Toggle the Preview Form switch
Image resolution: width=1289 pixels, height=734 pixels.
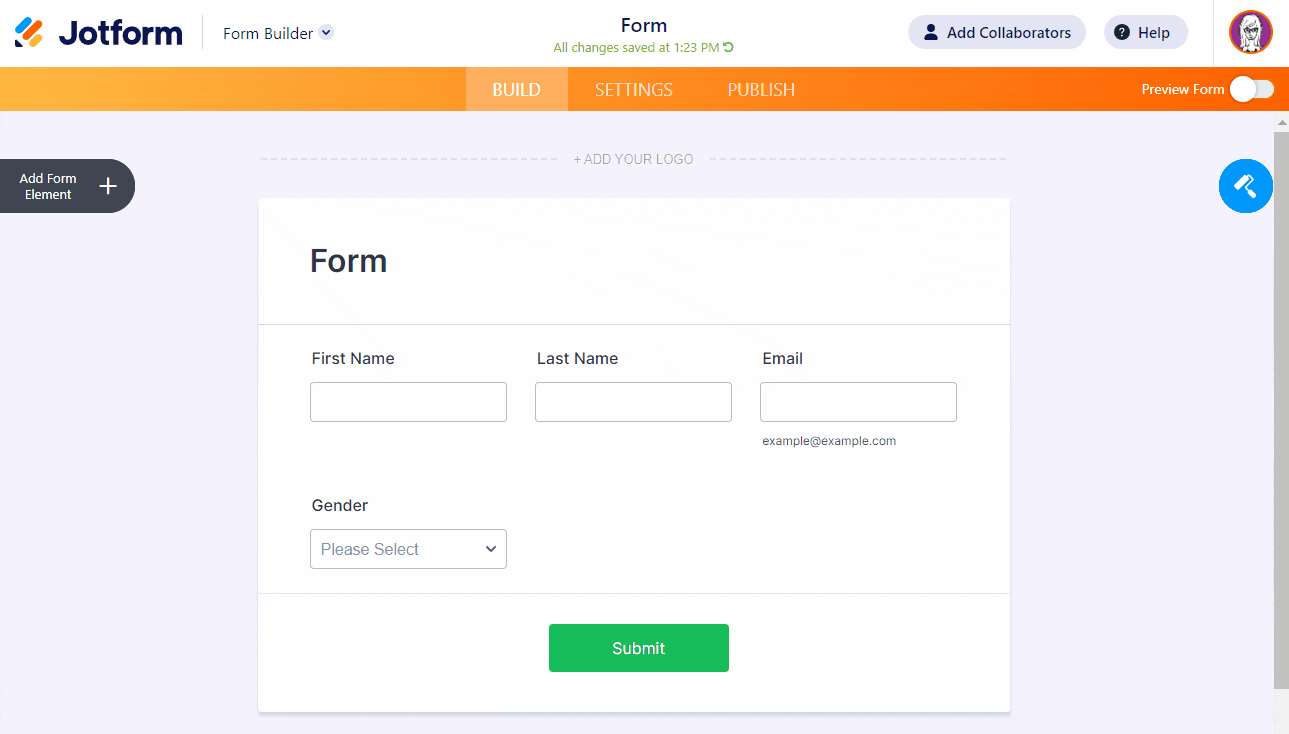click(x=1251, y=89)
